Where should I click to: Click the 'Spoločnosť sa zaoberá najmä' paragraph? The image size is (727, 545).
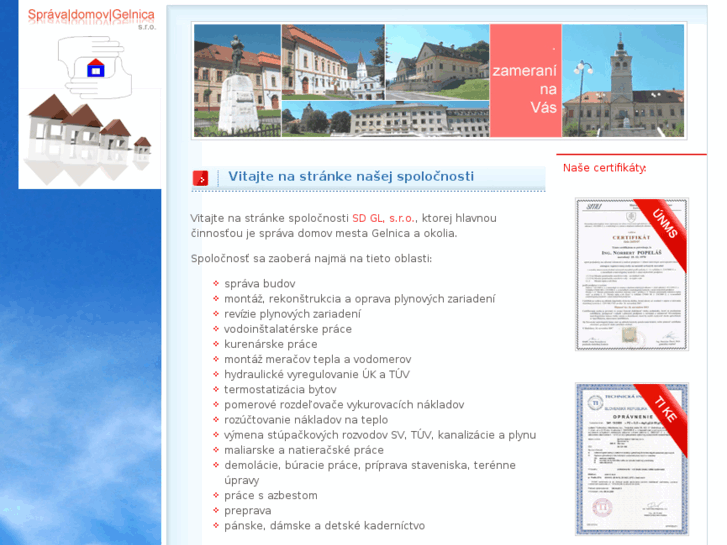[311, 259]
